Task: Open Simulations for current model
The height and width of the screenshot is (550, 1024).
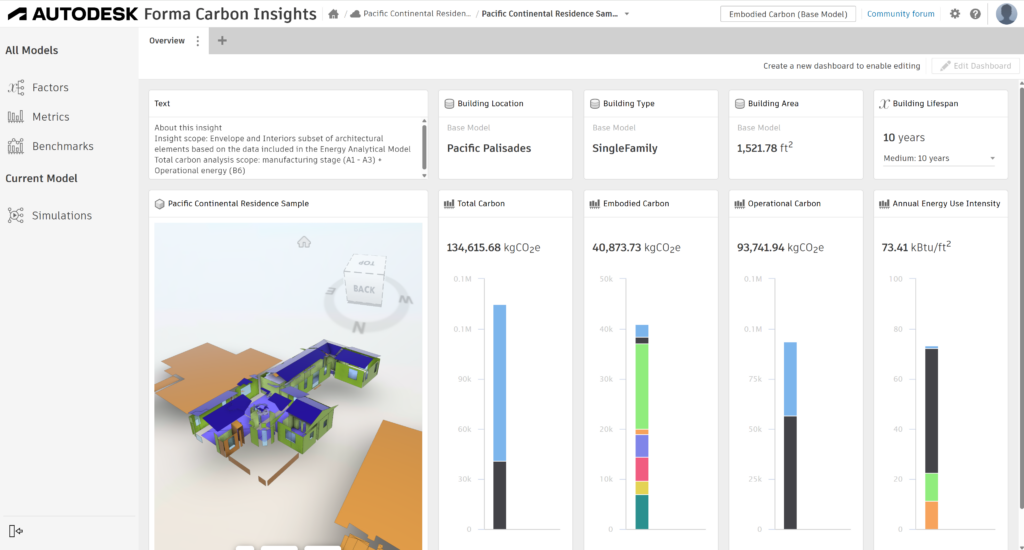Action: click(61, 215)
